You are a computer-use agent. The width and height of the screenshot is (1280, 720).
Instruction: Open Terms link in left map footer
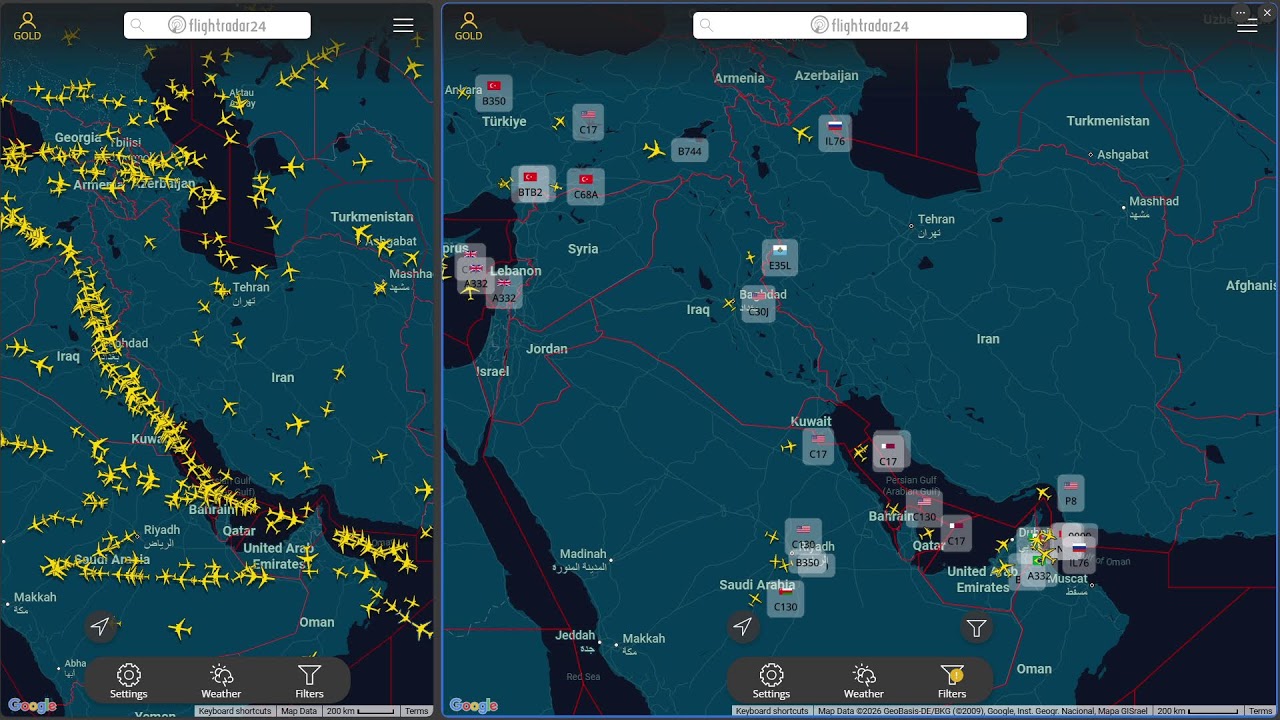(x=417, y=711)
